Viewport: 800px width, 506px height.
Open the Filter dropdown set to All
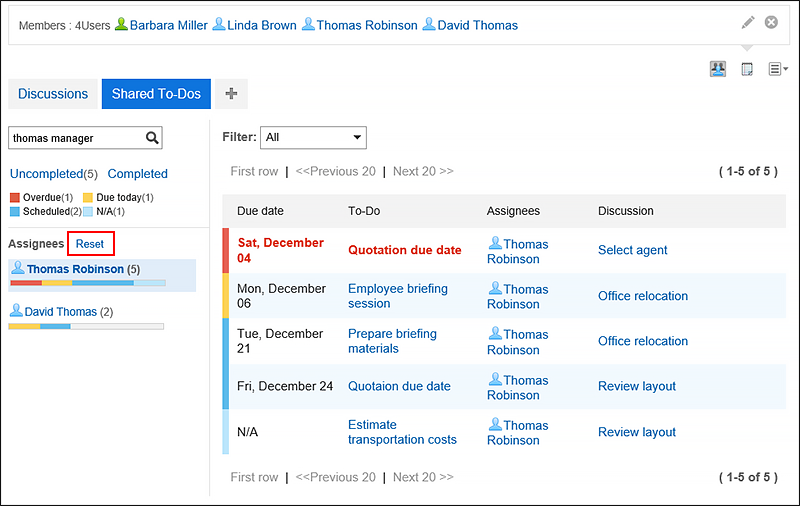coord(313,137)
